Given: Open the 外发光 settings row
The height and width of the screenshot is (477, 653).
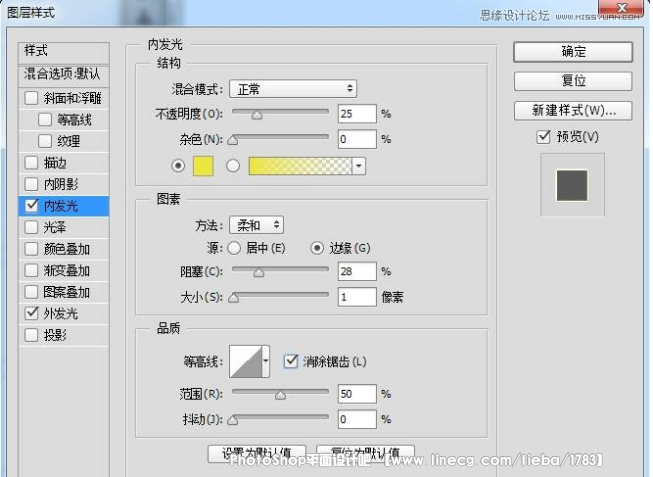Looking at the screenshot, I should [64, 314].
